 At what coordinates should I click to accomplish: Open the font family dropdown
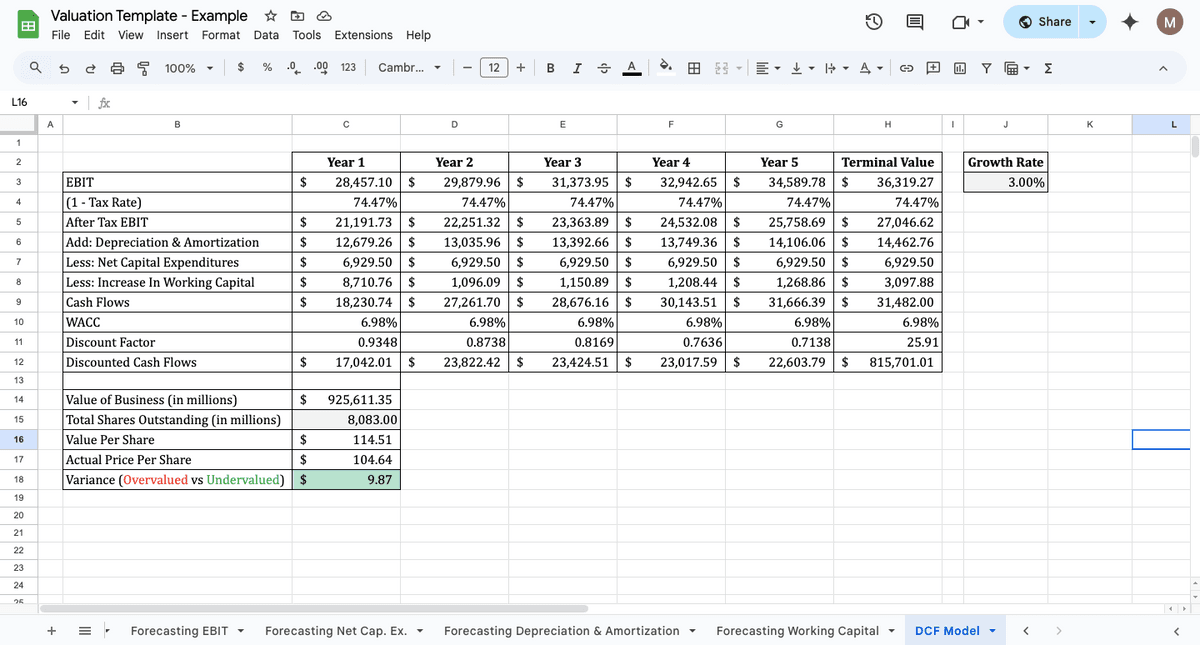410,68
